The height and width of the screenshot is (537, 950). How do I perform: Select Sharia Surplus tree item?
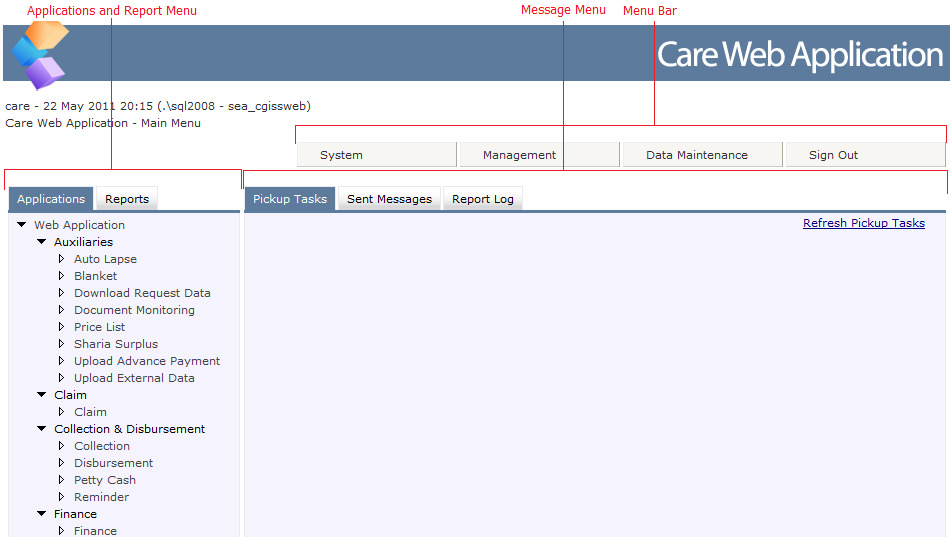click(115, 344)
